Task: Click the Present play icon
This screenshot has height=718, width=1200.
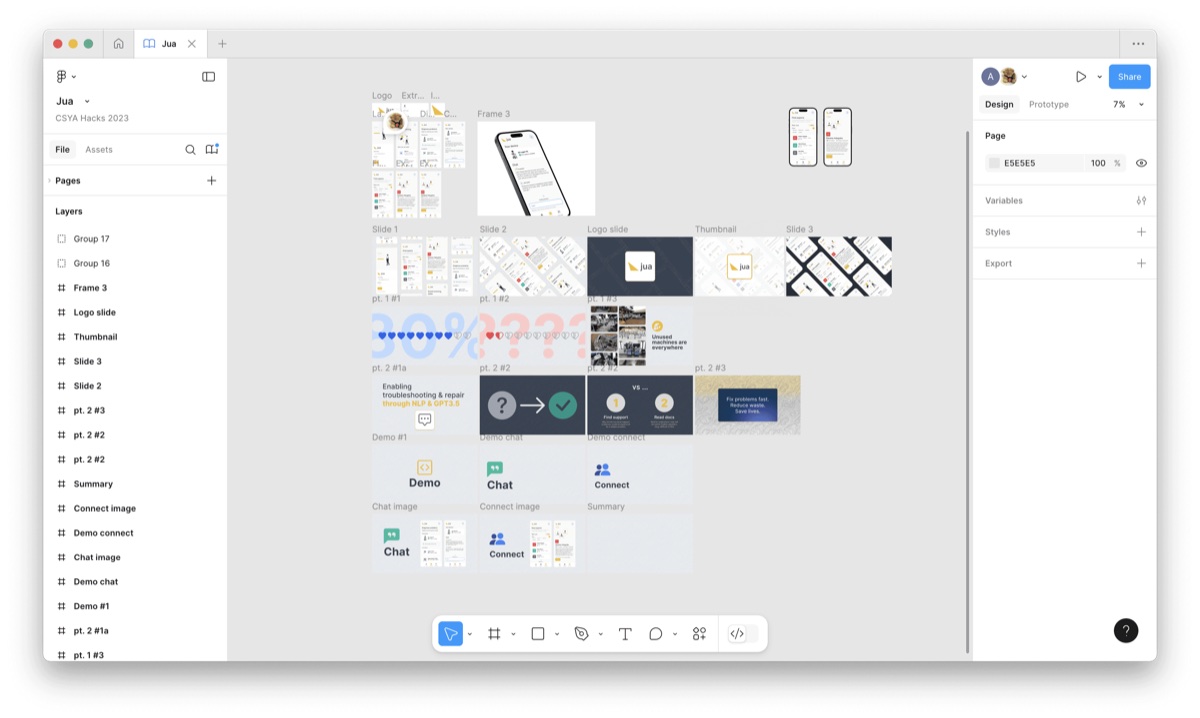Action: coord(1081,76)
